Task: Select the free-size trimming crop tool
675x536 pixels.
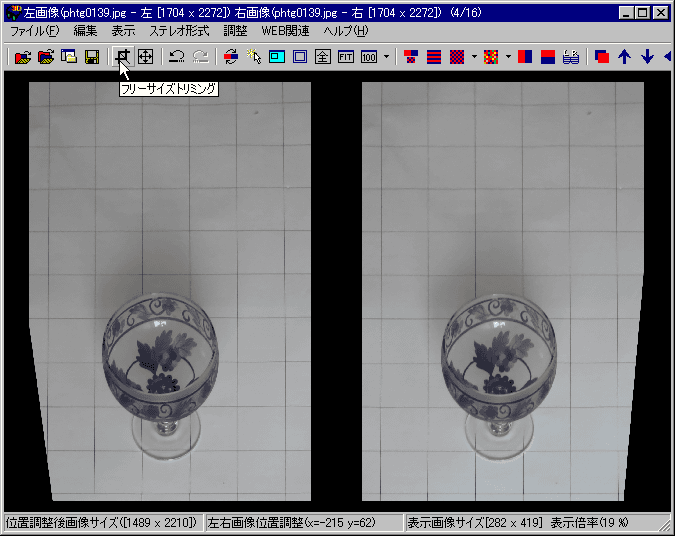Action: pyautogui.click(x=122, y=57)
